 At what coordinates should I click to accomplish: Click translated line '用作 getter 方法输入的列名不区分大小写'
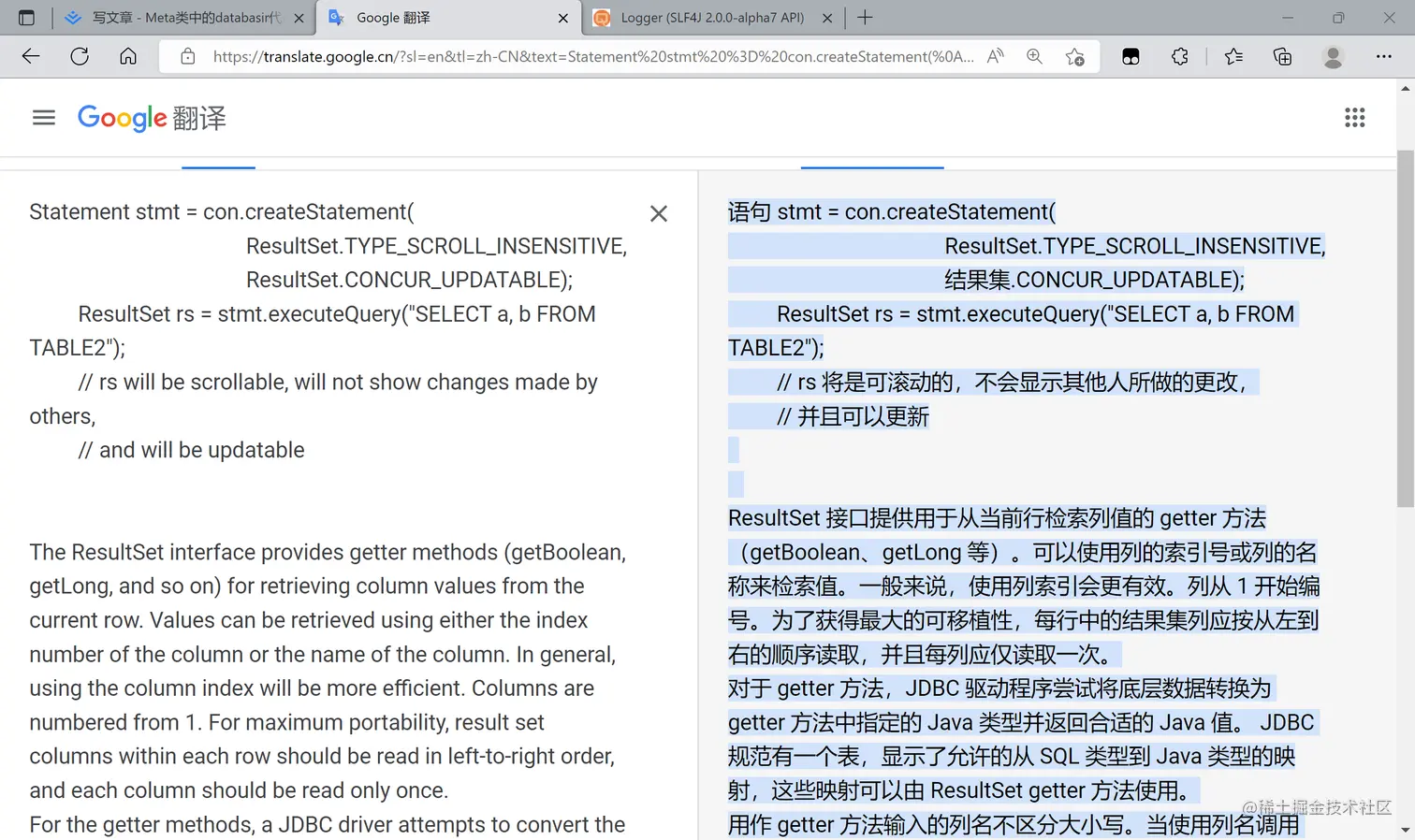(x=1014, y=825)
